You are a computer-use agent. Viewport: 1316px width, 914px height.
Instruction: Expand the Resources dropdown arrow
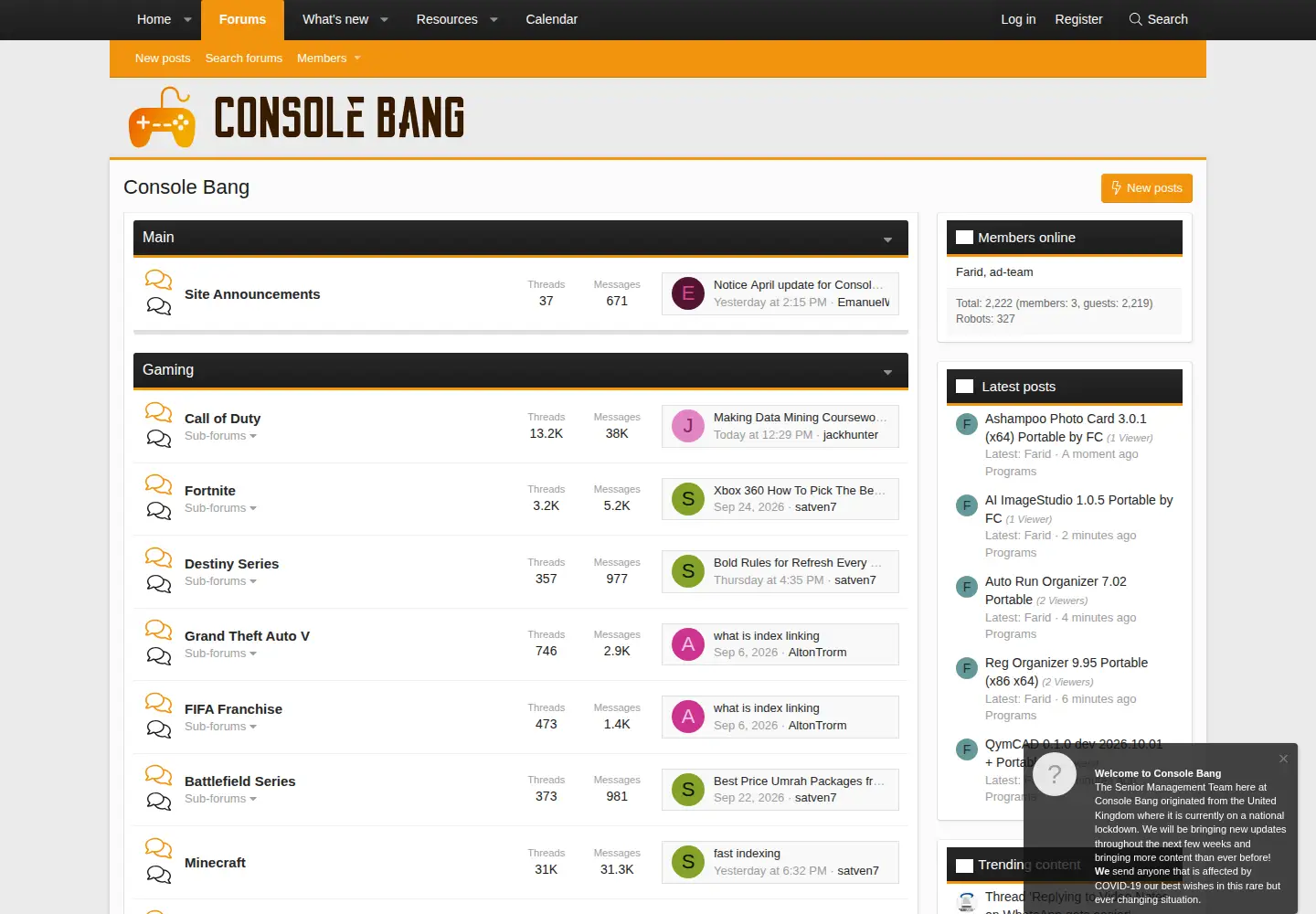(493, 19)
